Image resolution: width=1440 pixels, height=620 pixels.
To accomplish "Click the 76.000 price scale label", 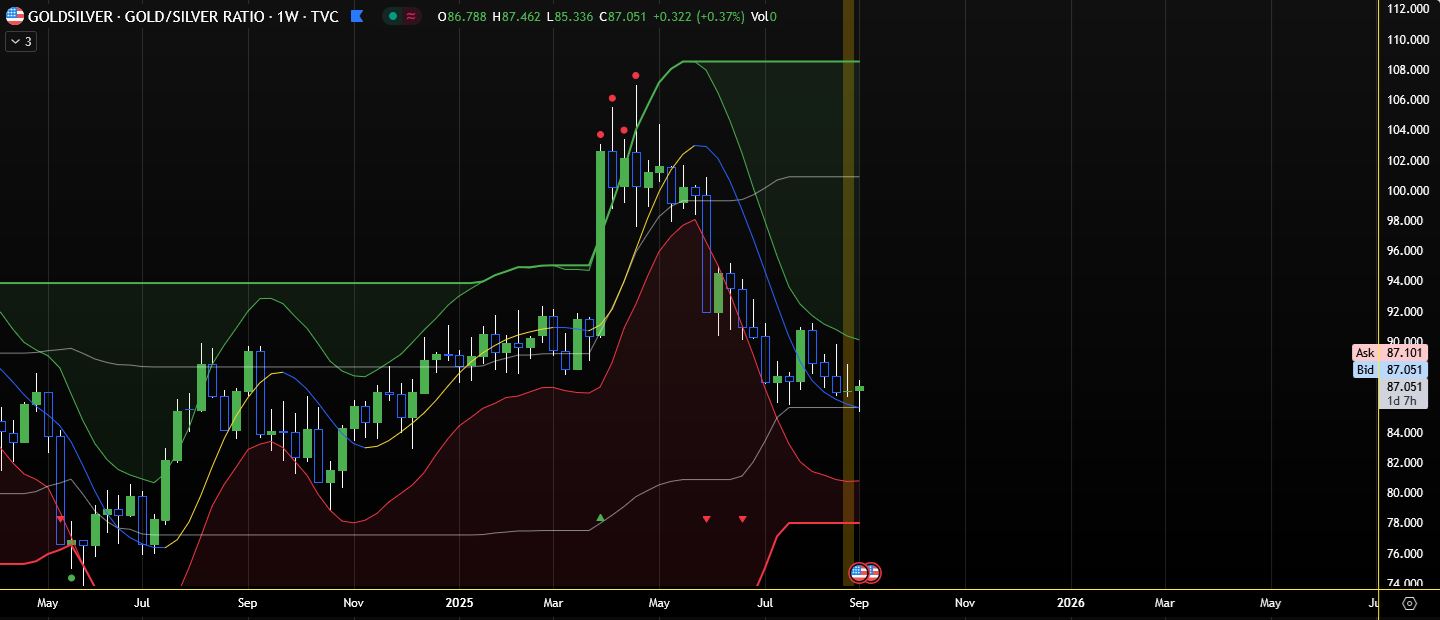I will pos(1406,553).
